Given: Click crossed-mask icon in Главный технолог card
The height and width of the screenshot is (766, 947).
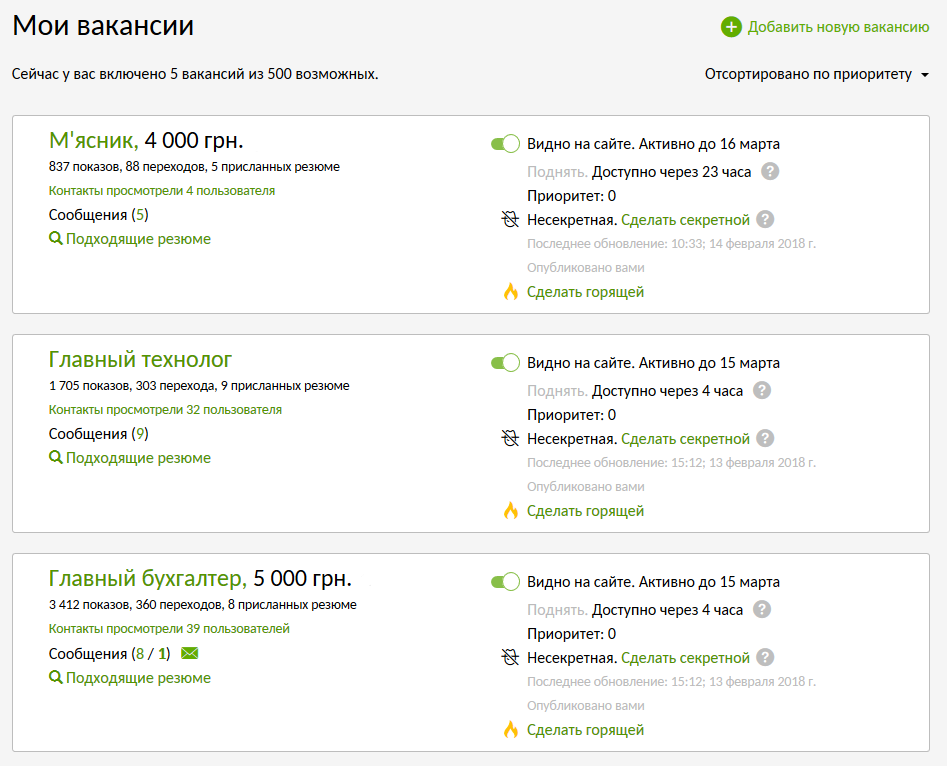Looking at the screenshot, I should pyautogui.click(x=510, y=438).
